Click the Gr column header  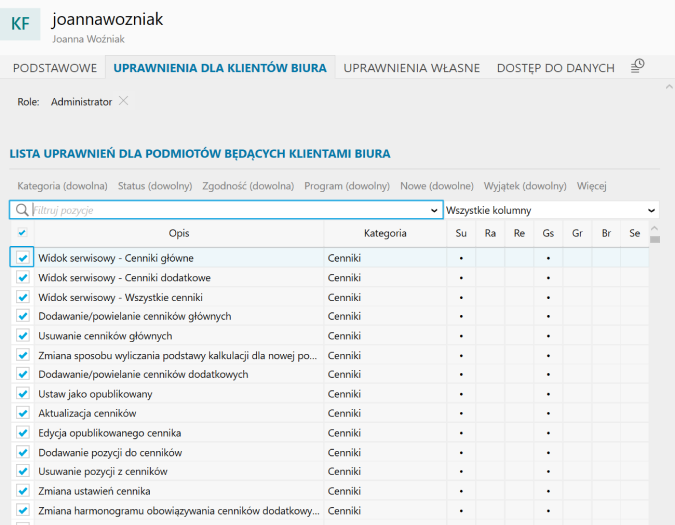point(577,233)
